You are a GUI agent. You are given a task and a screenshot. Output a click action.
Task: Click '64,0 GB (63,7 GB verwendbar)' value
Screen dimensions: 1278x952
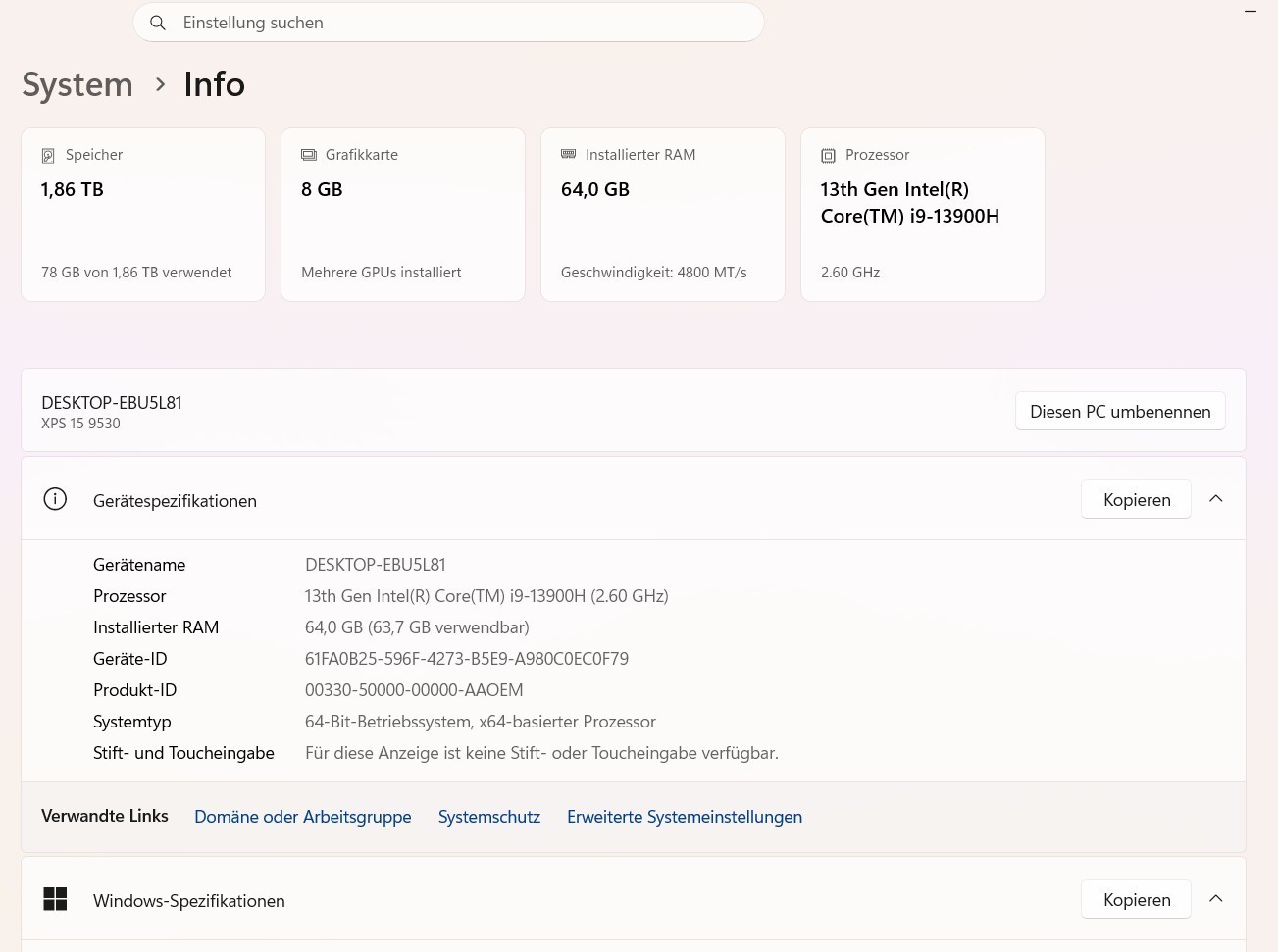tap(417, 627)
